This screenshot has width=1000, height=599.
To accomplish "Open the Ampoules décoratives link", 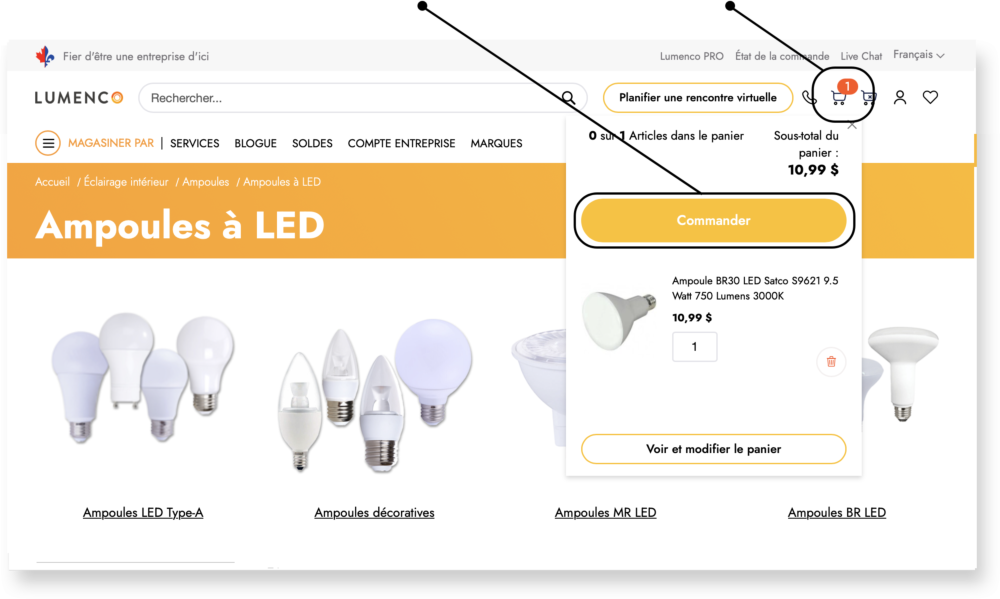I will click(x=374, y=513).
